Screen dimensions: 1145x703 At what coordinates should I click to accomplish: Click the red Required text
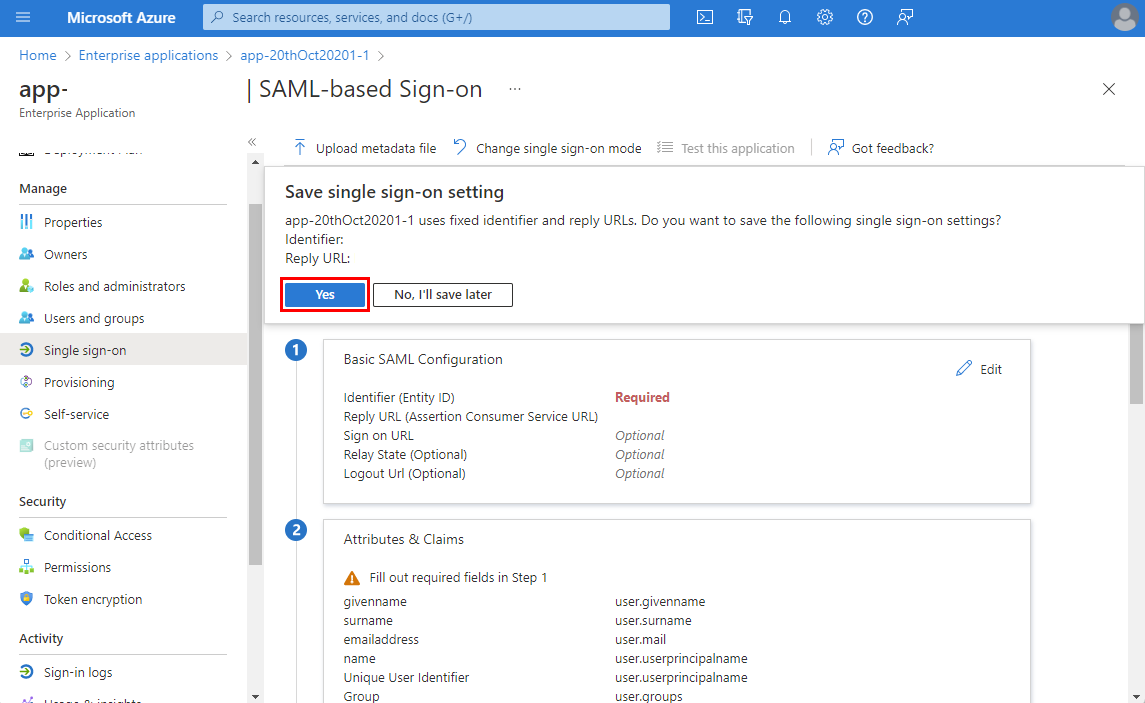(x=642, y=397)
